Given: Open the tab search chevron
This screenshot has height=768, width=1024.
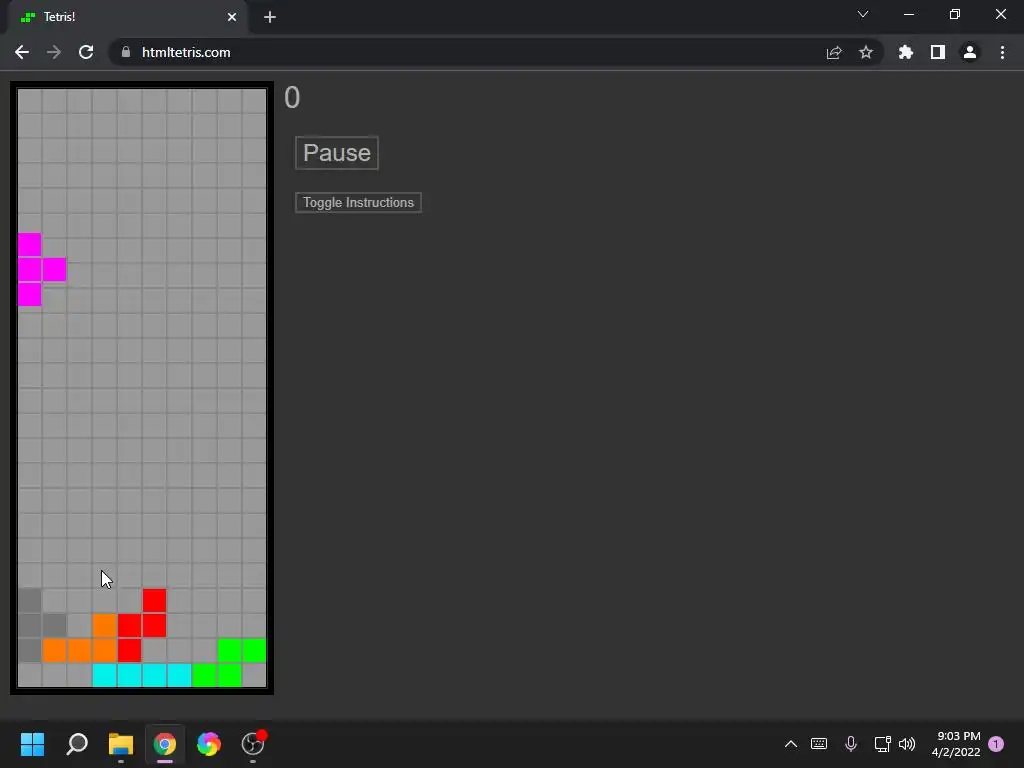Looking at the screenshot, I should (x=863, y=14).
